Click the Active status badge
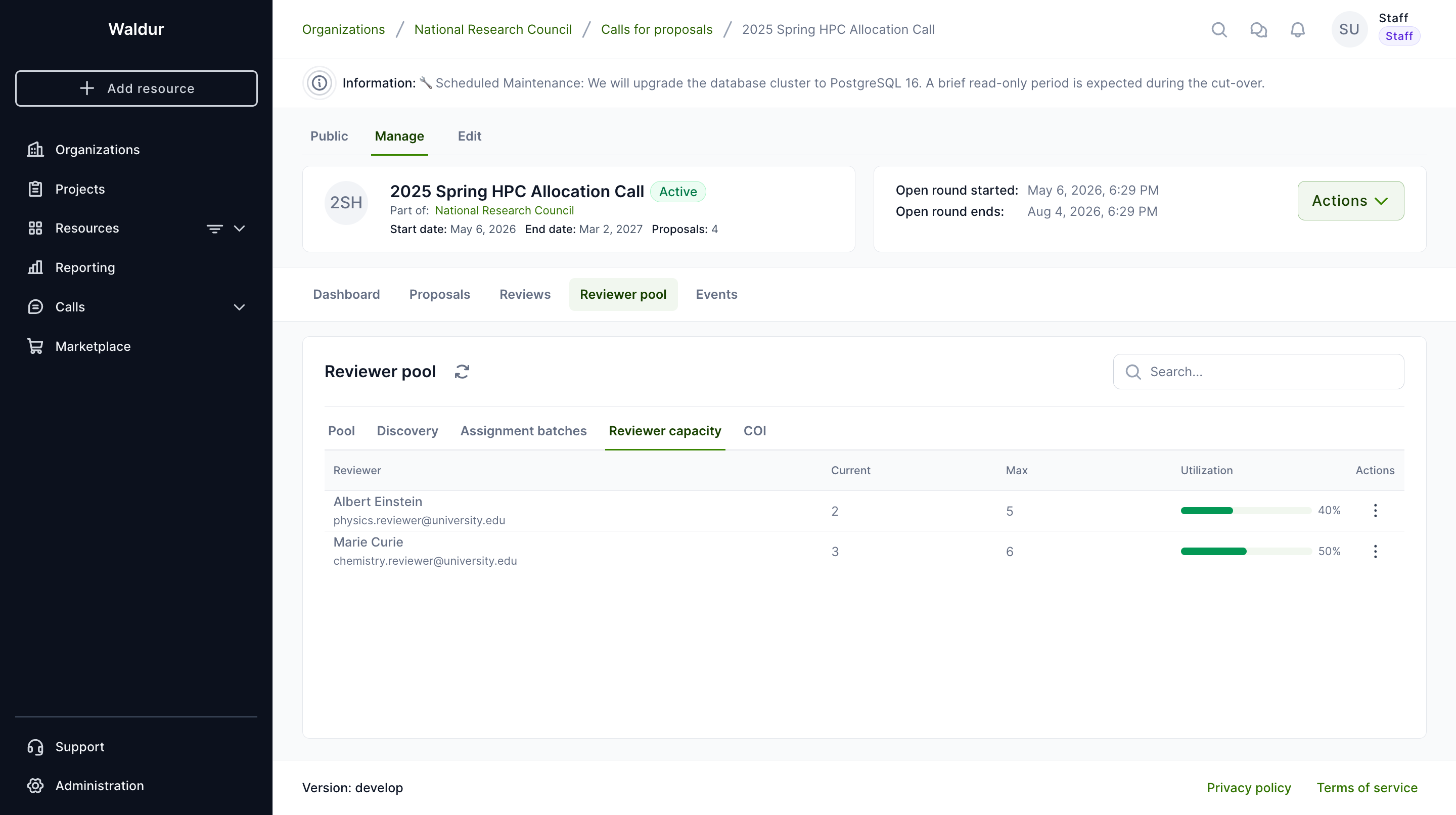The height and width of the screenshot is (815, 1456). click(x=677, y=192)
